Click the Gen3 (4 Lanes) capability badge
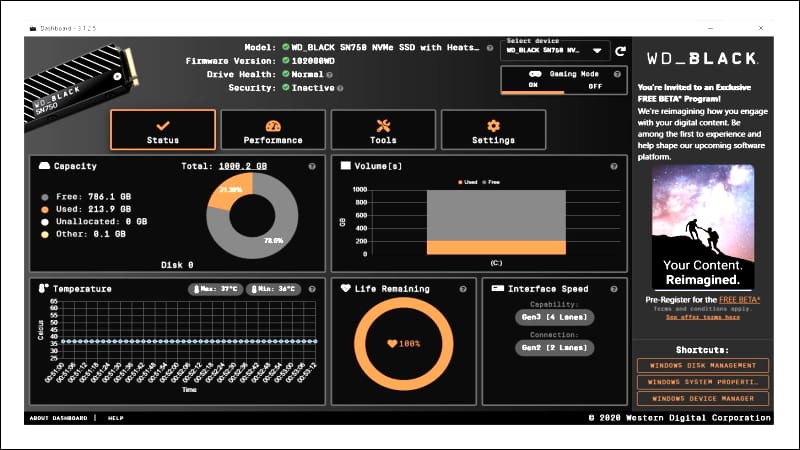This screenshot has height=450, width=800. (x=555, y=317)
